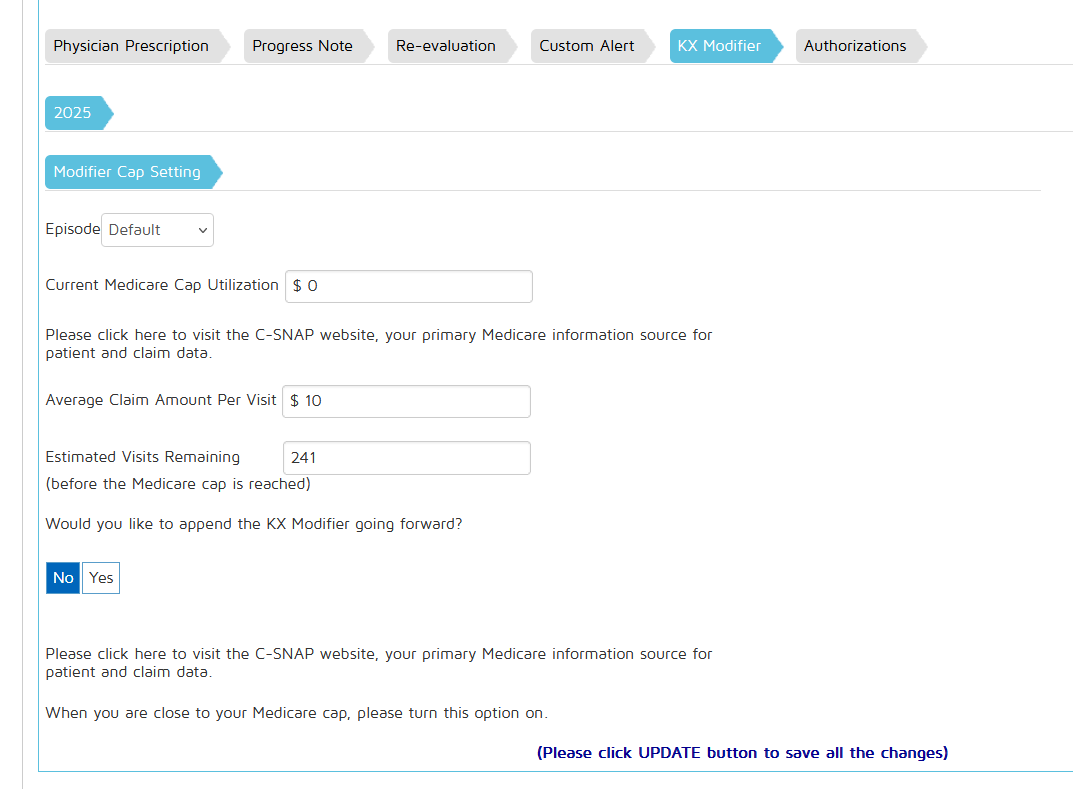
Task: Open the Physician Prescription tab
Action: [131, 46]
